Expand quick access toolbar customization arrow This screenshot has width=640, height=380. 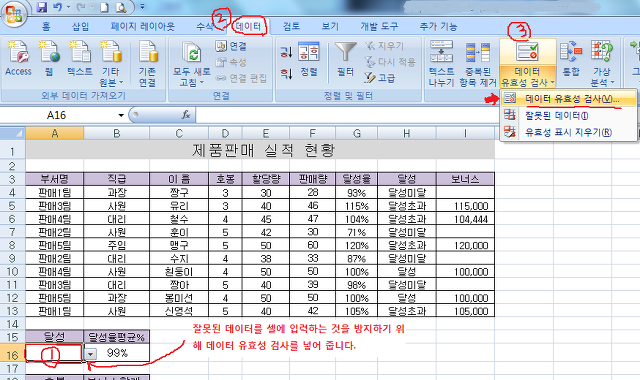pos(142,7)
